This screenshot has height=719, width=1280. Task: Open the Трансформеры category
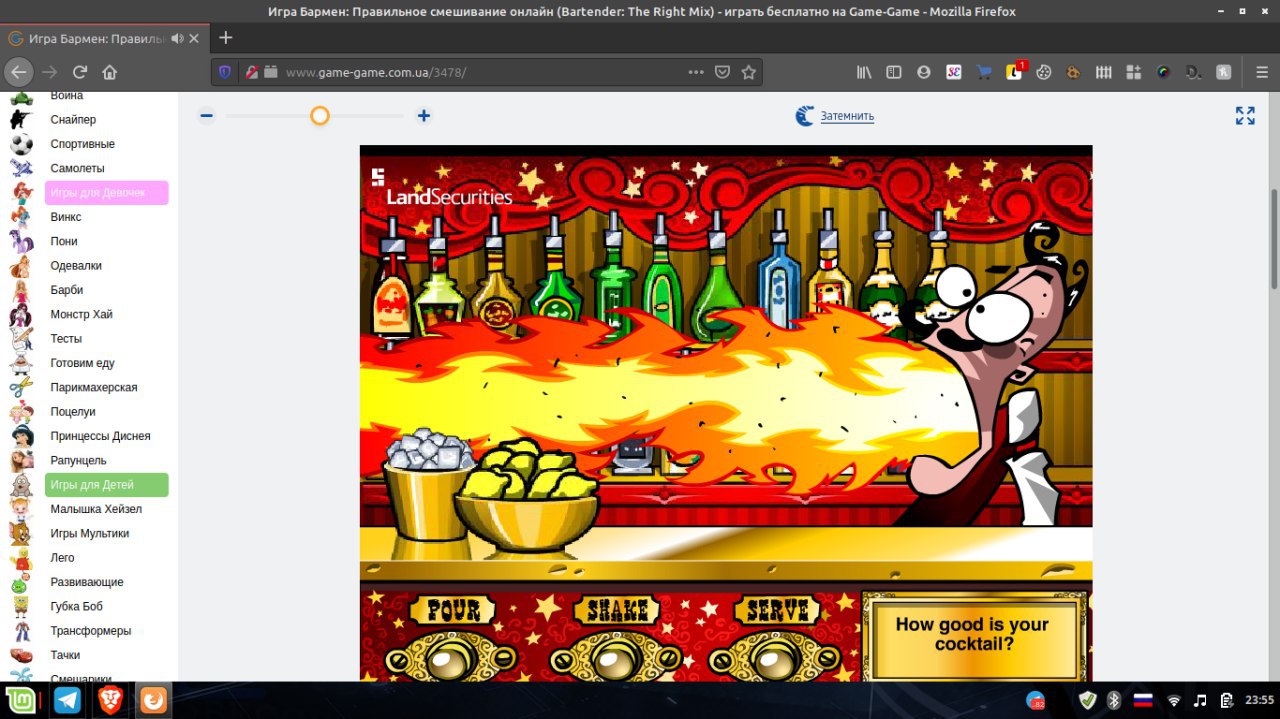pyautogui.click(x=91, y=631)
